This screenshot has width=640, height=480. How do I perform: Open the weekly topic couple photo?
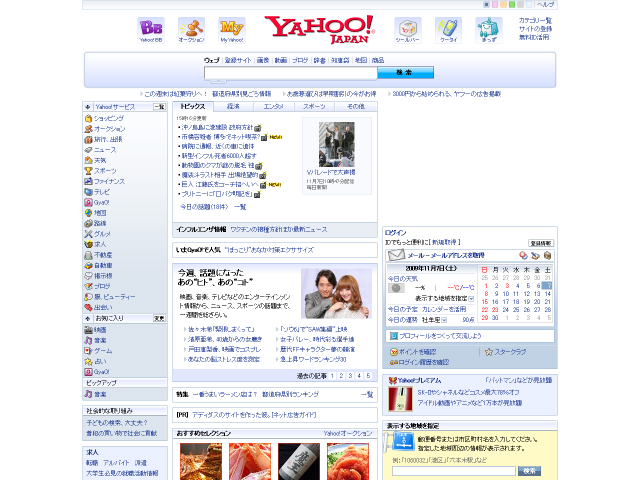[x=336, y=293]
